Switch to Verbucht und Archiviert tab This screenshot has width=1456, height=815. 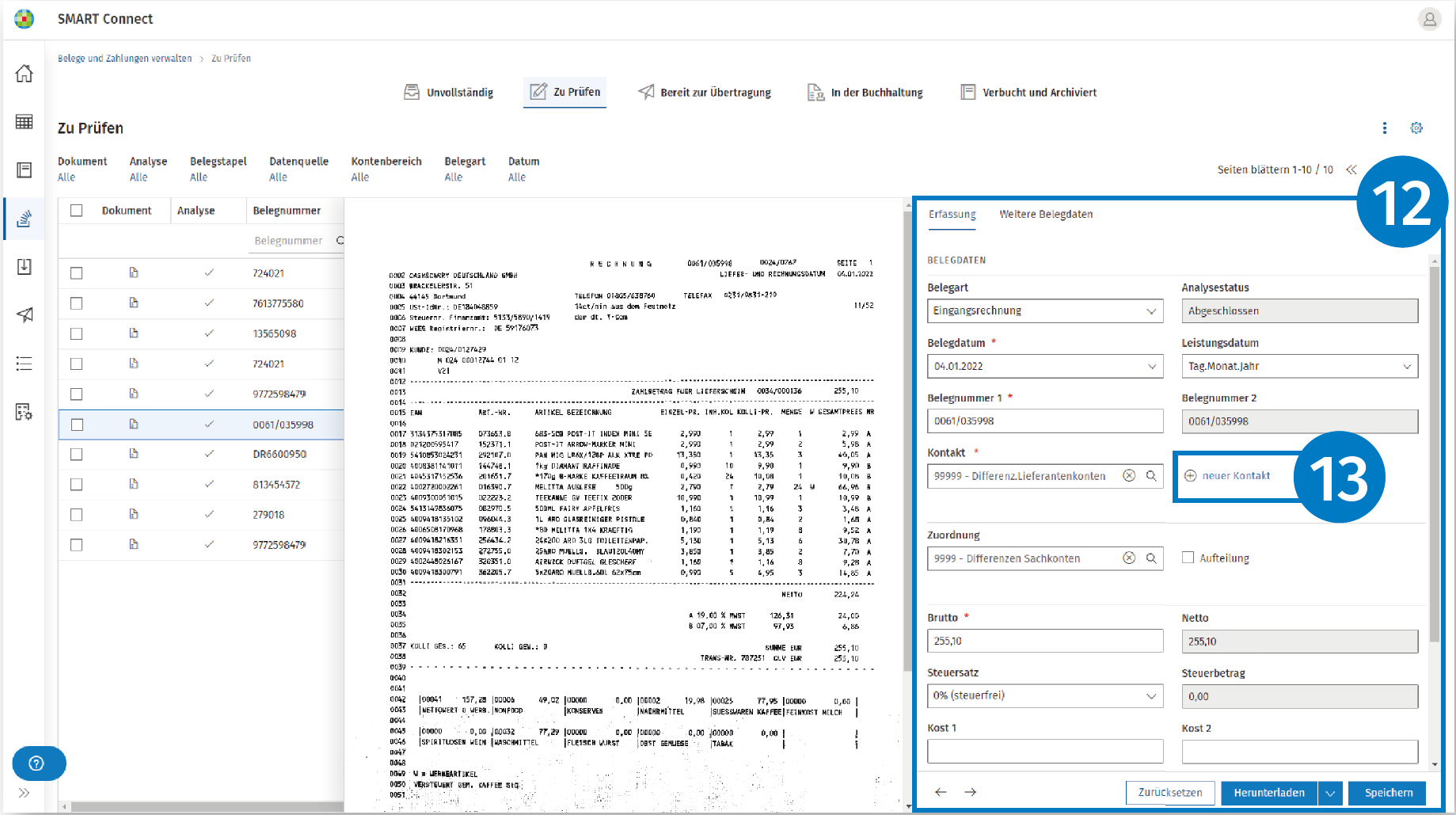1028,92
